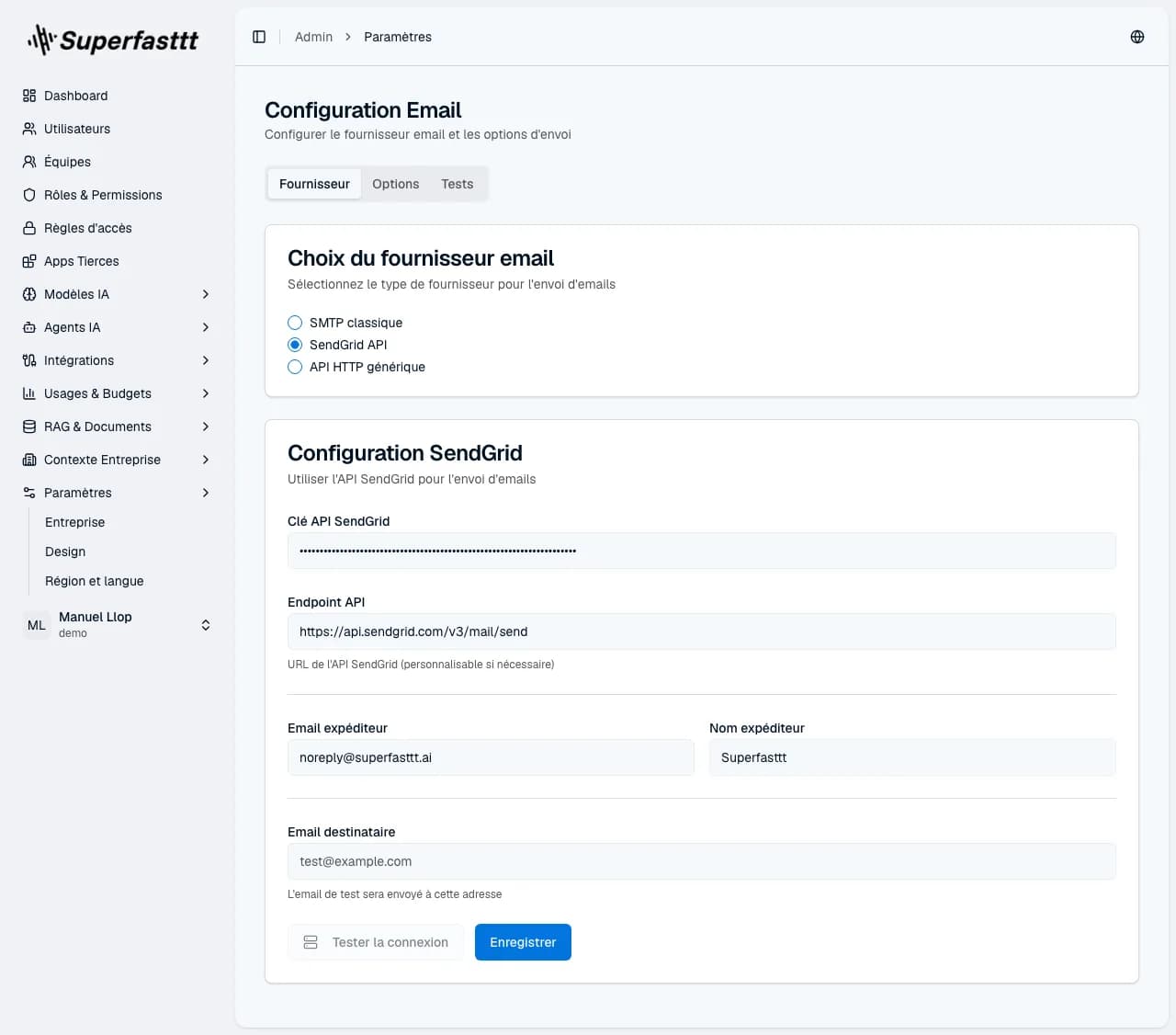Switch to the Tests tab
The height and width of the screenshot is (1035, 1176).
tap(458, 184)
